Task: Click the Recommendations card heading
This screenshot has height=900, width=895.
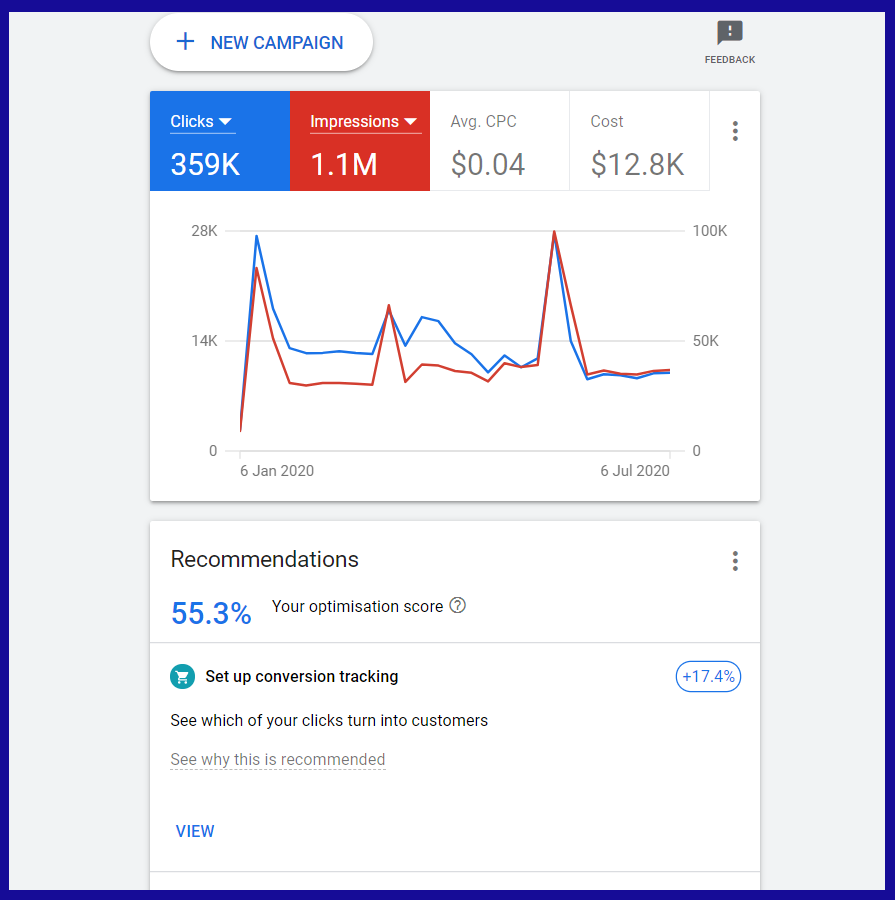Action: click(265, 559)
